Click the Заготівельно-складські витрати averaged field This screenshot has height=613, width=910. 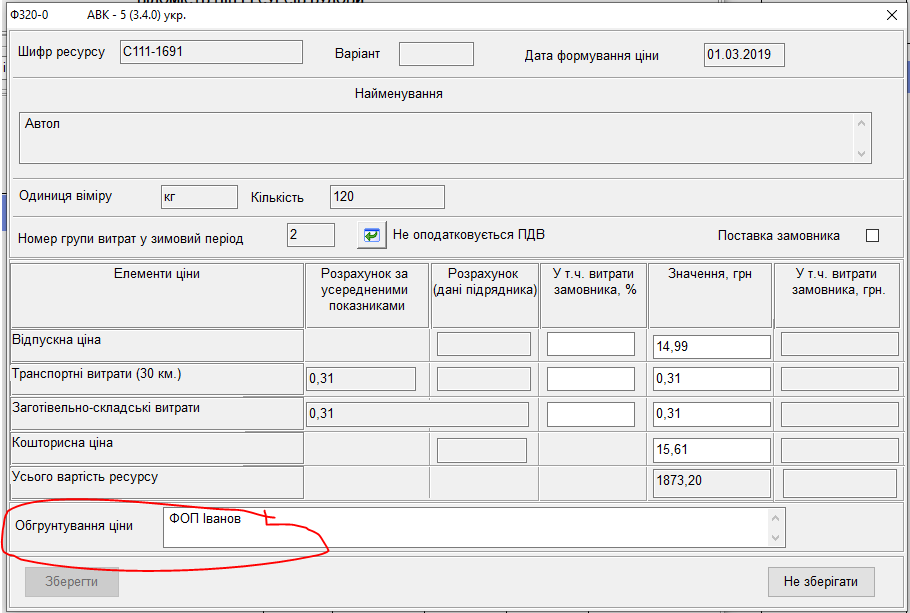(417, 414)
